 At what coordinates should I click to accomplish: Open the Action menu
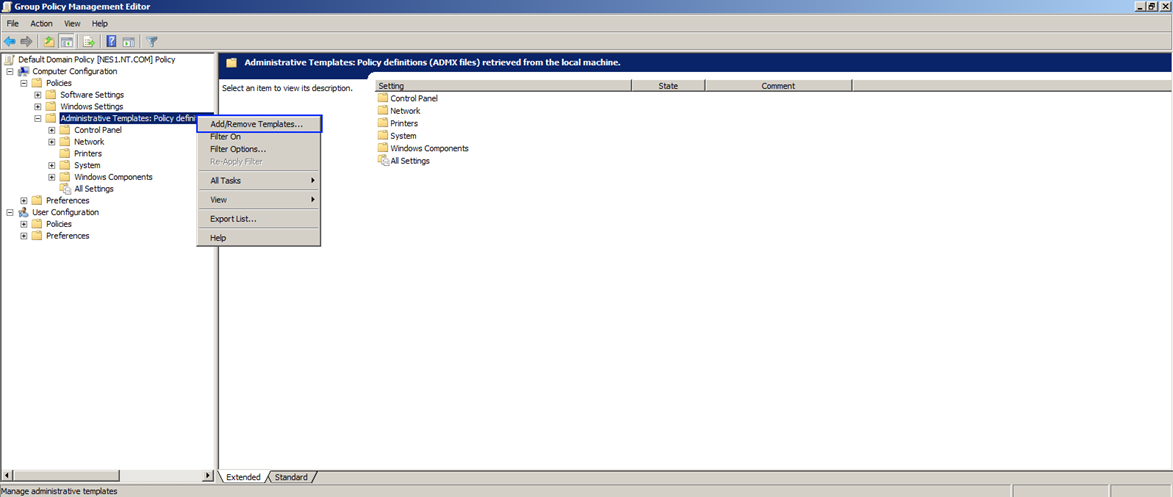(41, 24)
